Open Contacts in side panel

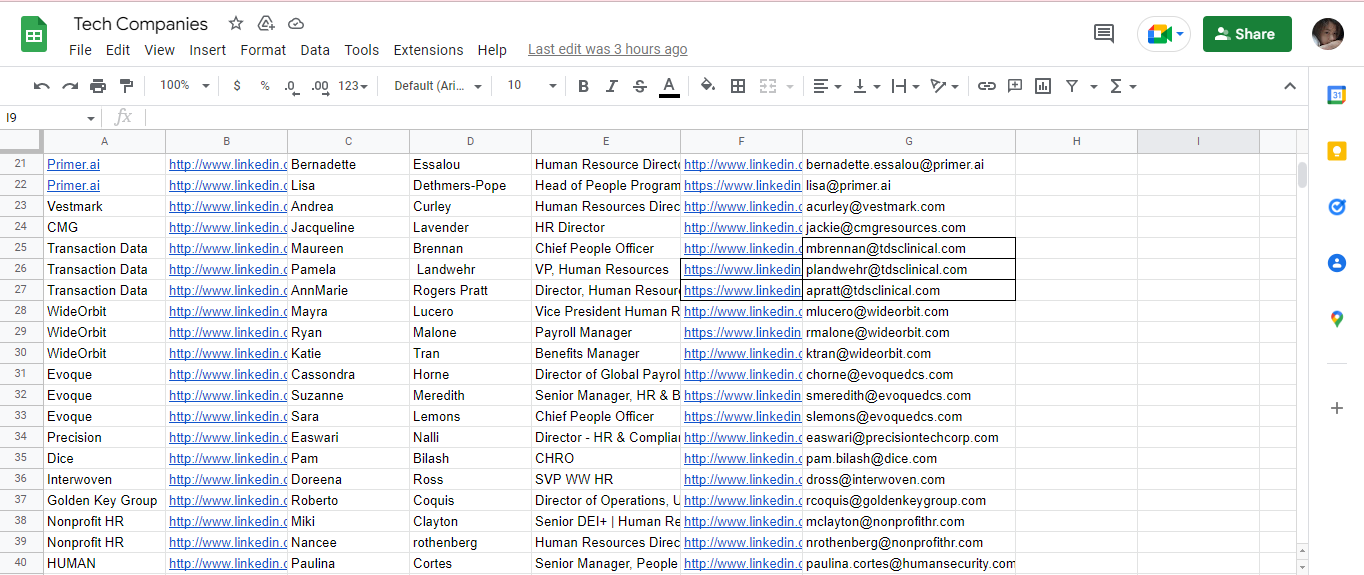(1337, 263)
